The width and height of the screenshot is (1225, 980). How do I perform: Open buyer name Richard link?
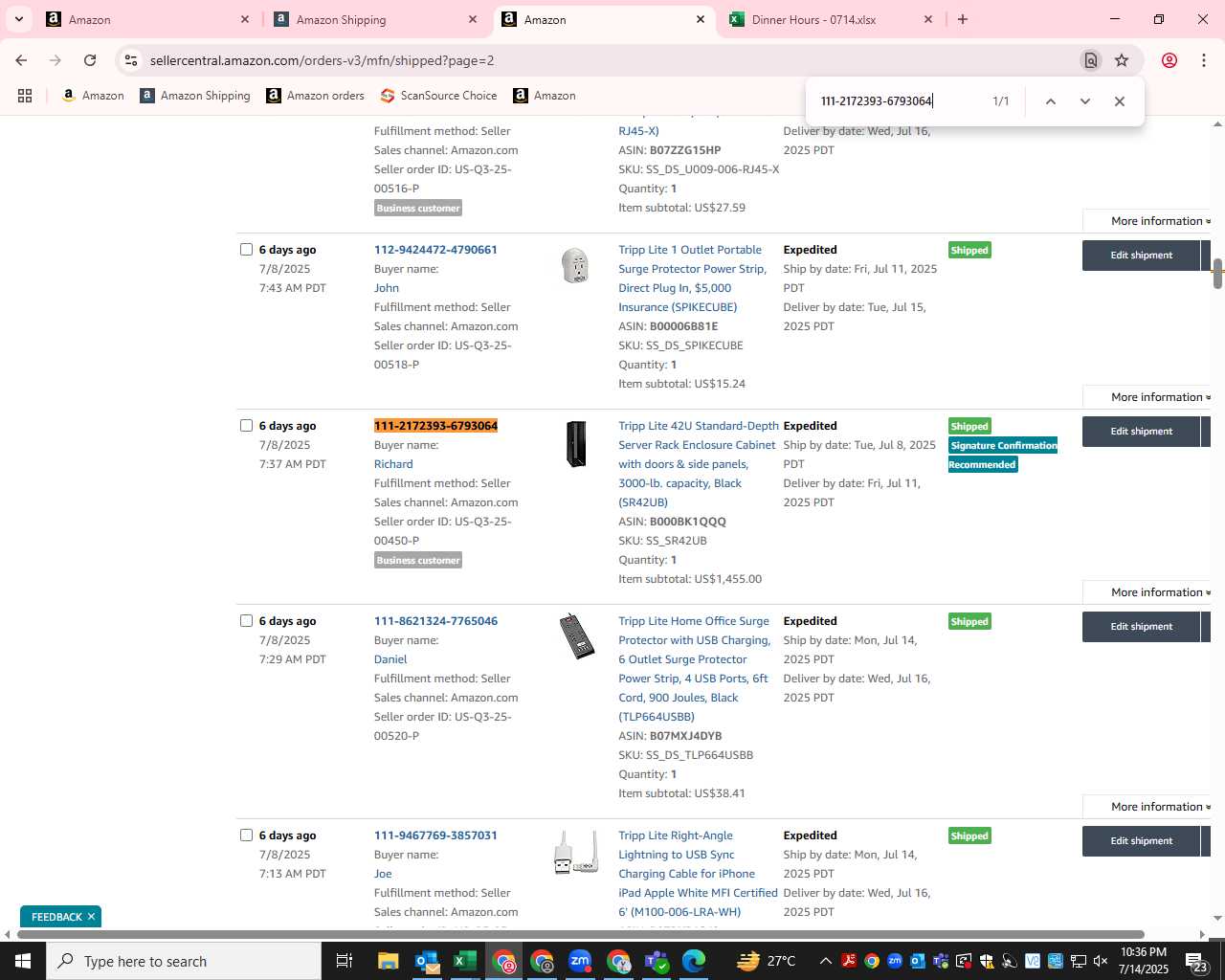point(393,464)
